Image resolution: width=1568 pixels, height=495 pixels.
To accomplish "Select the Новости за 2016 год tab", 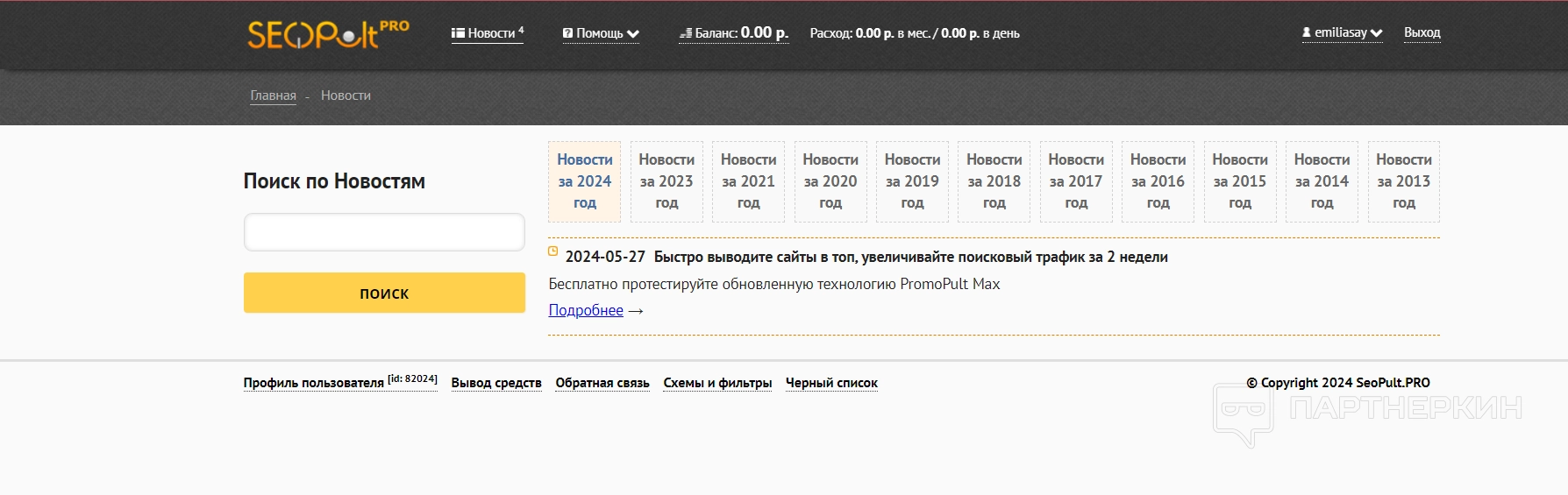I will click(1158, 181).
